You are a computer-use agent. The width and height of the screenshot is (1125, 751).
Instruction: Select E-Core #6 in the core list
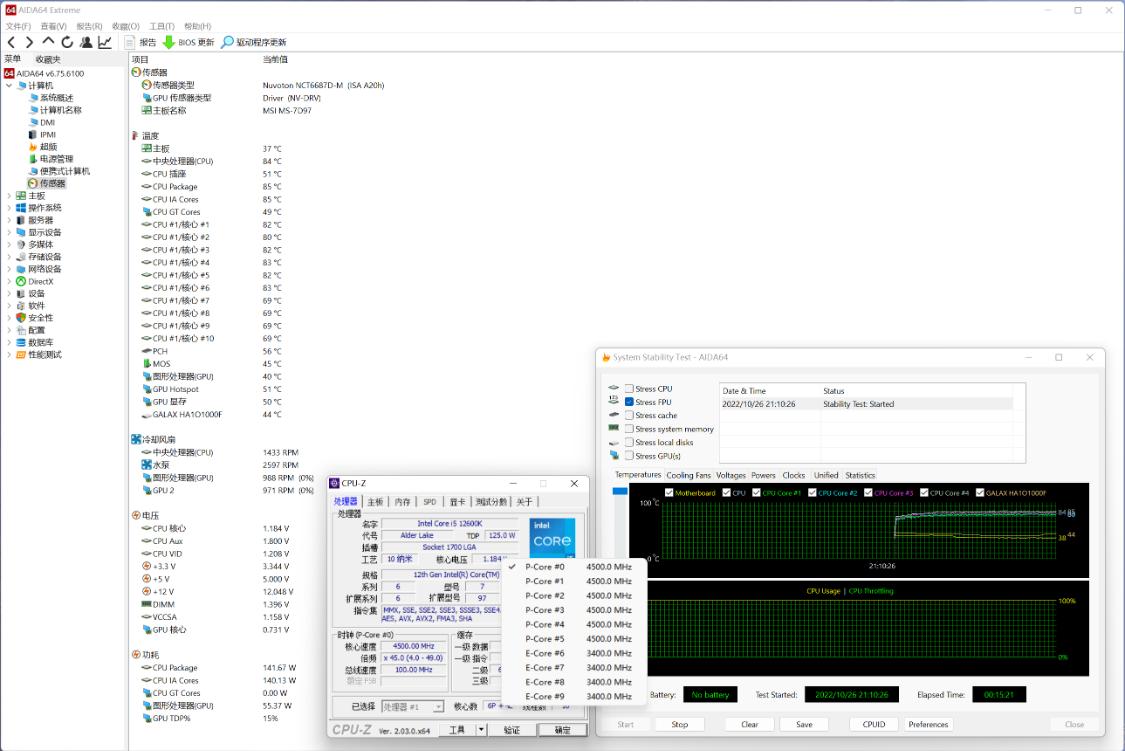[x=545, y=653]
